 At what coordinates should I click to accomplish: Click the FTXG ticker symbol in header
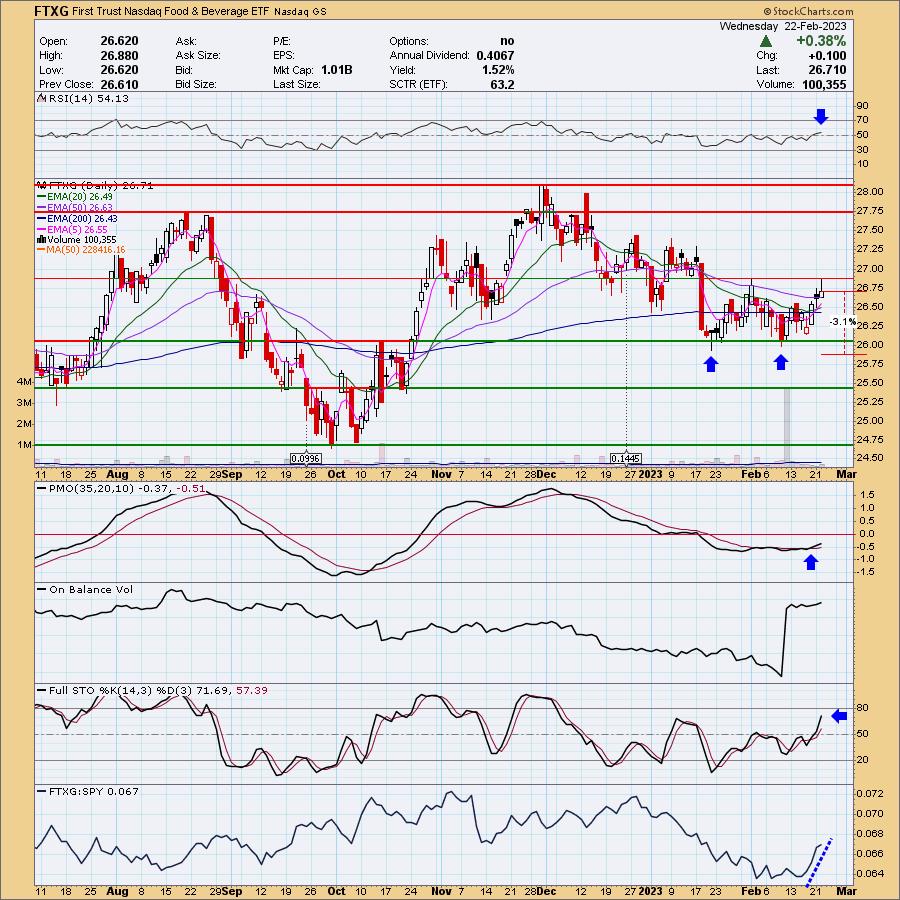(52, 11)
